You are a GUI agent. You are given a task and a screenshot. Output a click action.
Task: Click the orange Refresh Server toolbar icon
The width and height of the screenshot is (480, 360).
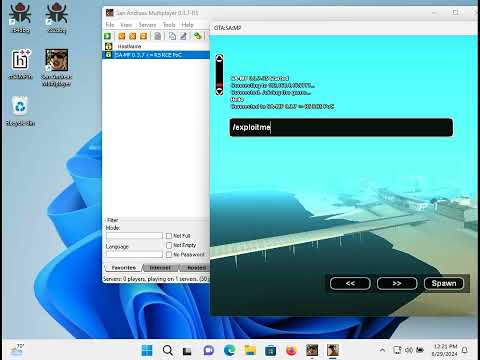coord(144,36)
